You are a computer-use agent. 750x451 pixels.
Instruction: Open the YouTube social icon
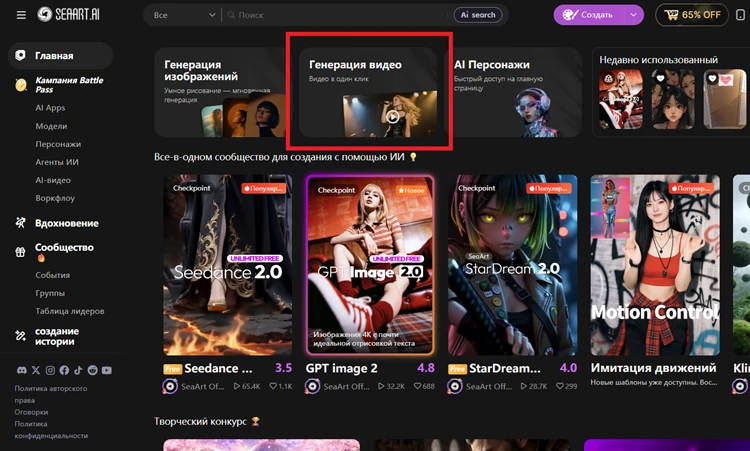click(x=107, y=370)
